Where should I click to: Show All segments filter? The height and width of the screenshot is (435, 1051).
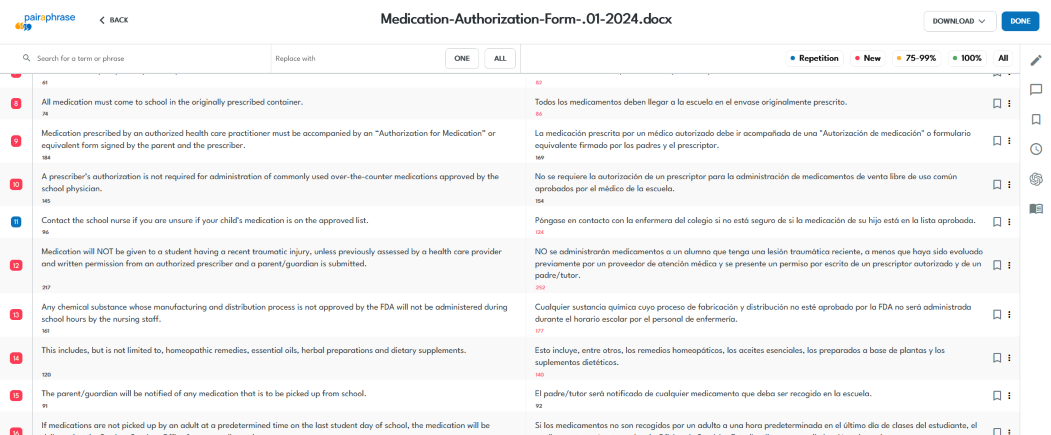[x=1003, y=58]
